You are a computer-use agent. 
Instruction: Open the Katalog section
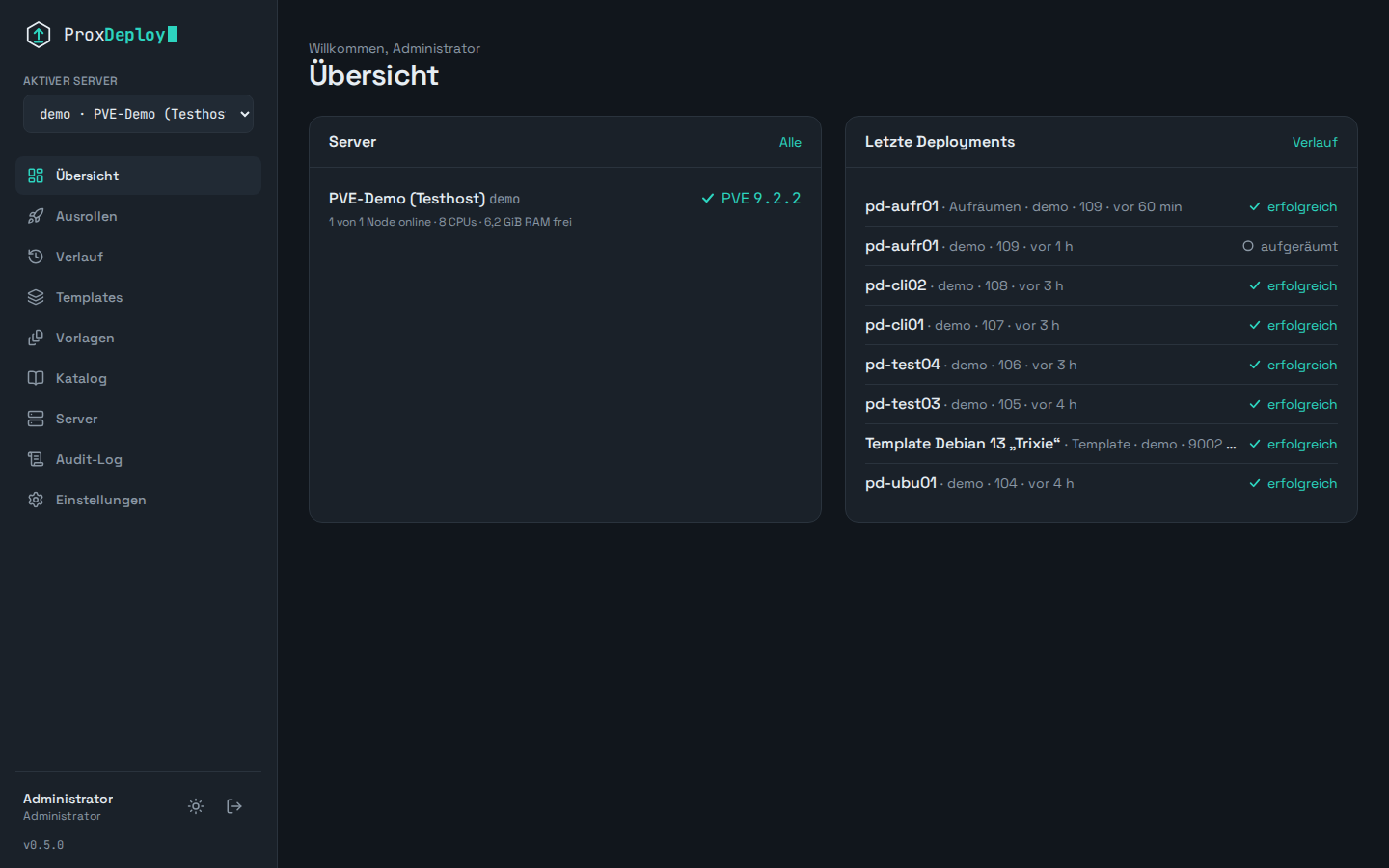click(138, 378)
